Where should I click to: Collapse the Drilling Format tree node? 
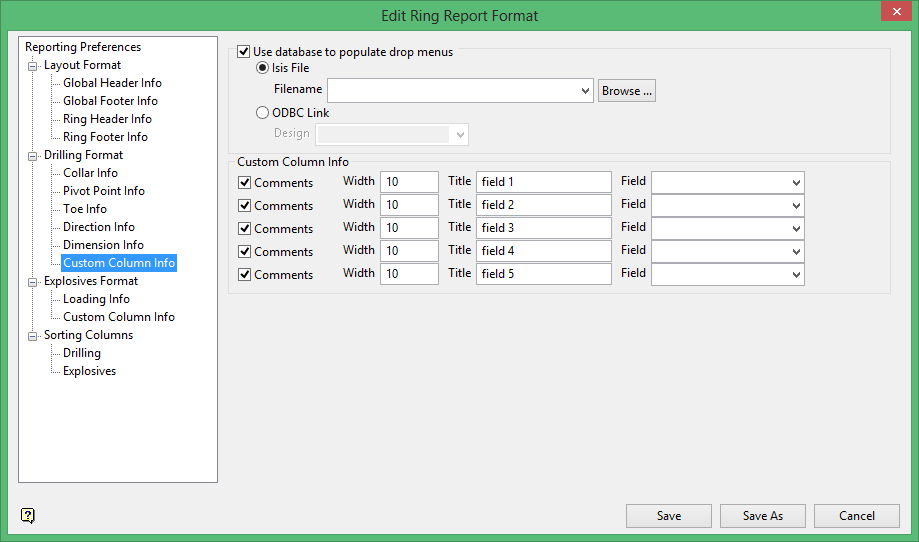(32, 156)
